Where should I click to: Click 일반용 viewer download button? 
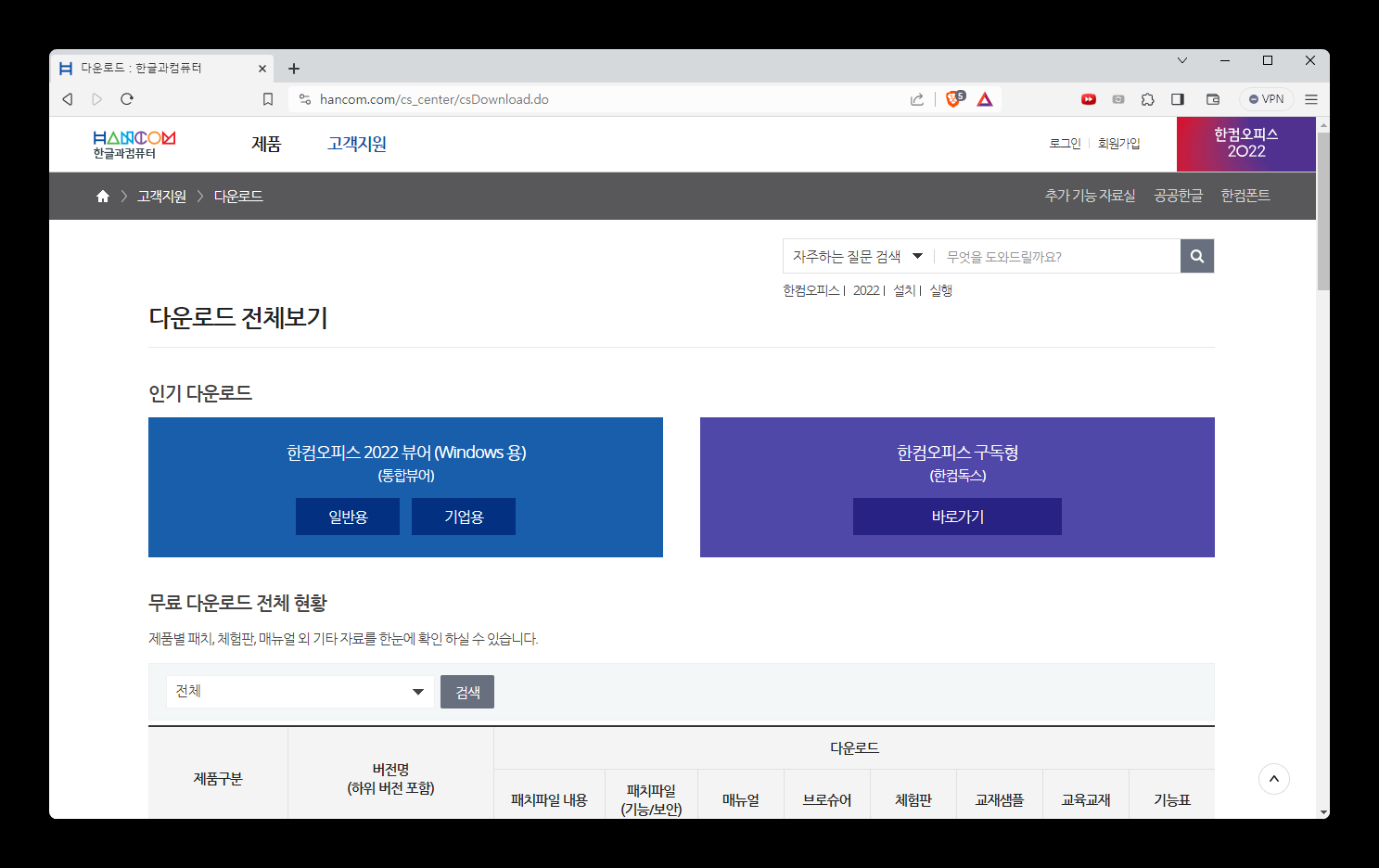[x=348, y=517]
